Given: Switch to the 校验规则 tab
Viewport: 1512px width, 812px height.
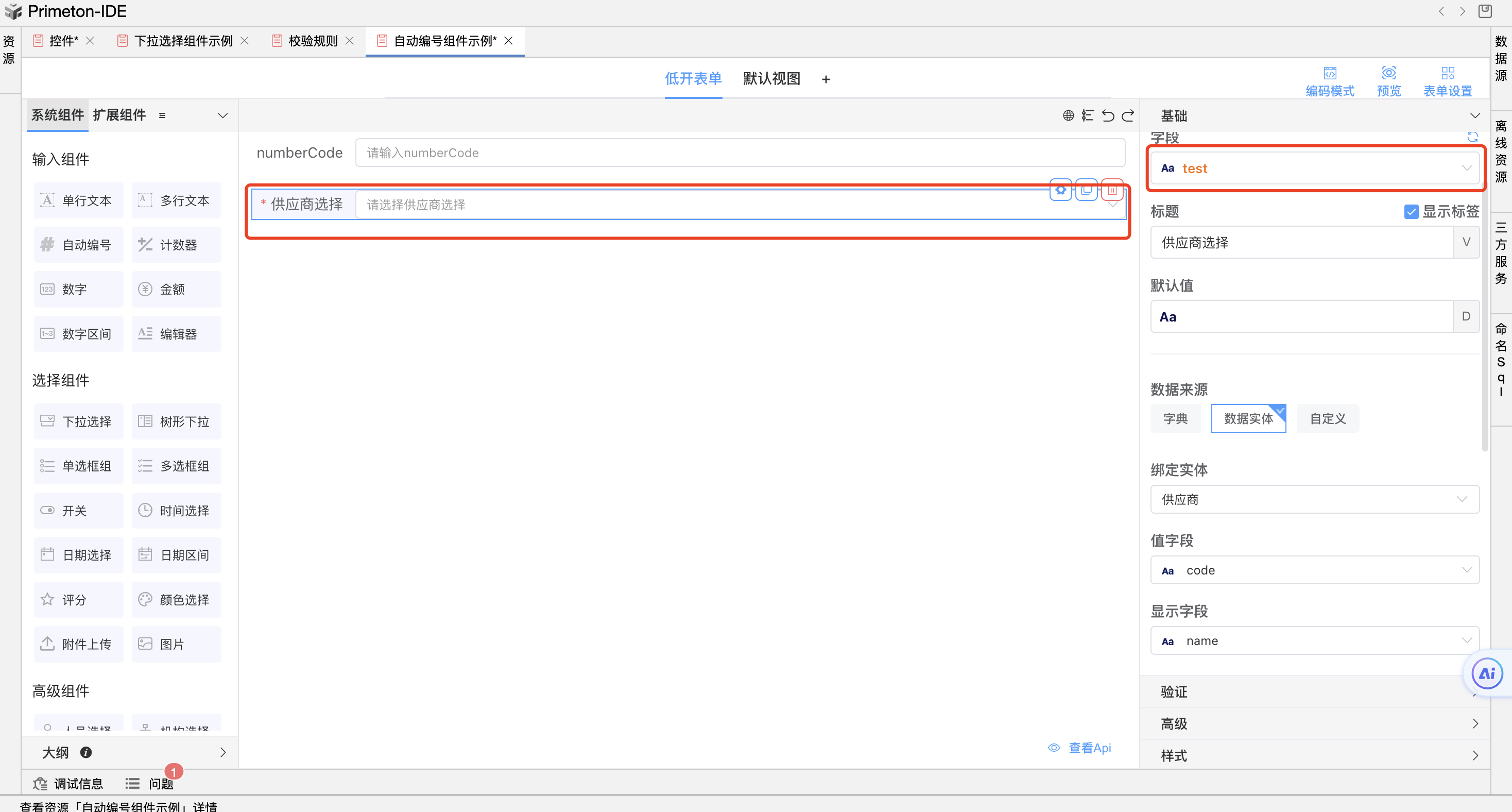Looking at the screenshot, I should click(x=313, y=41).
